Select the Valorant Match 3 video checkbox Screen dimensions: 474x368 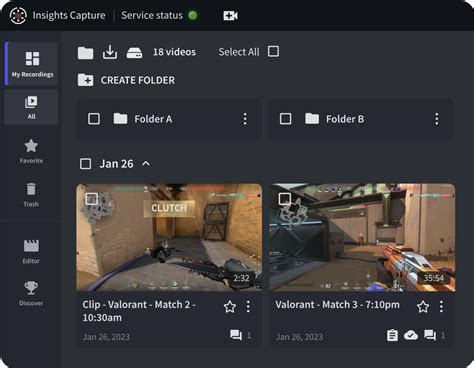[285, 199]
